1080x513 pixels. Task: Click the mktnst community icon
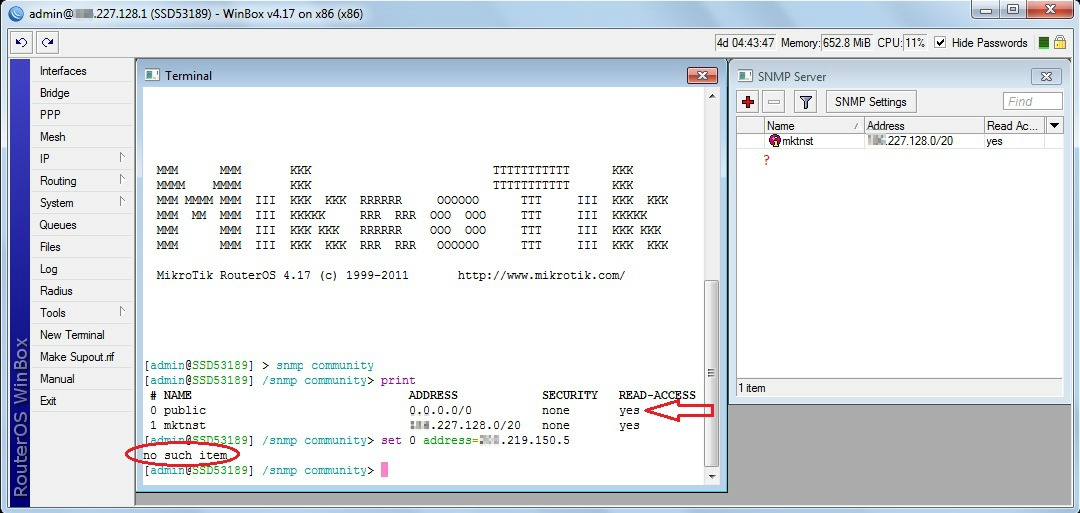click(x=775, y=140)
